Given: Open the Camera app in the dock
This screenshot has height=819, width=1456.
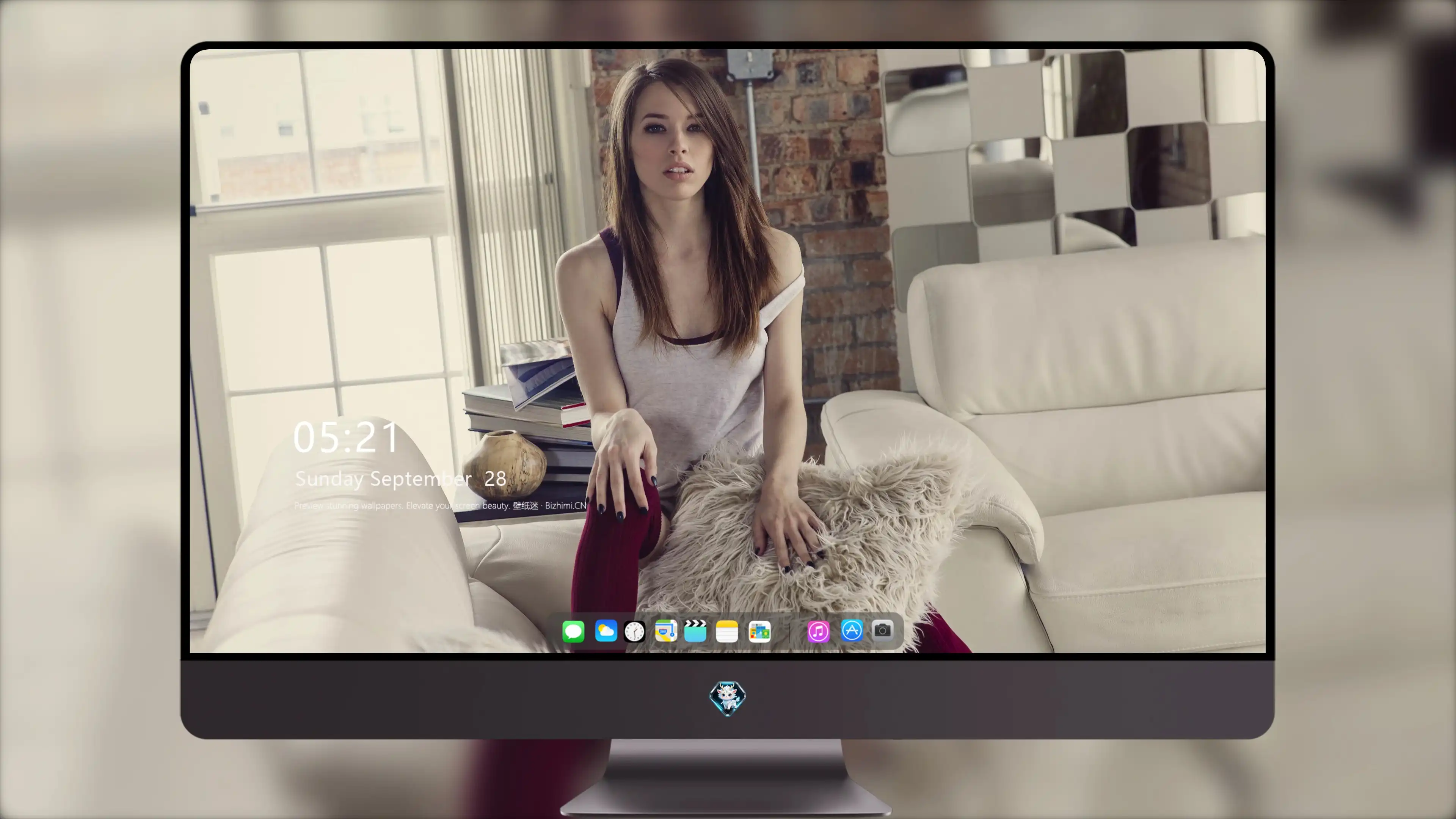Looking at the screenshot, I should pos(883,630).
